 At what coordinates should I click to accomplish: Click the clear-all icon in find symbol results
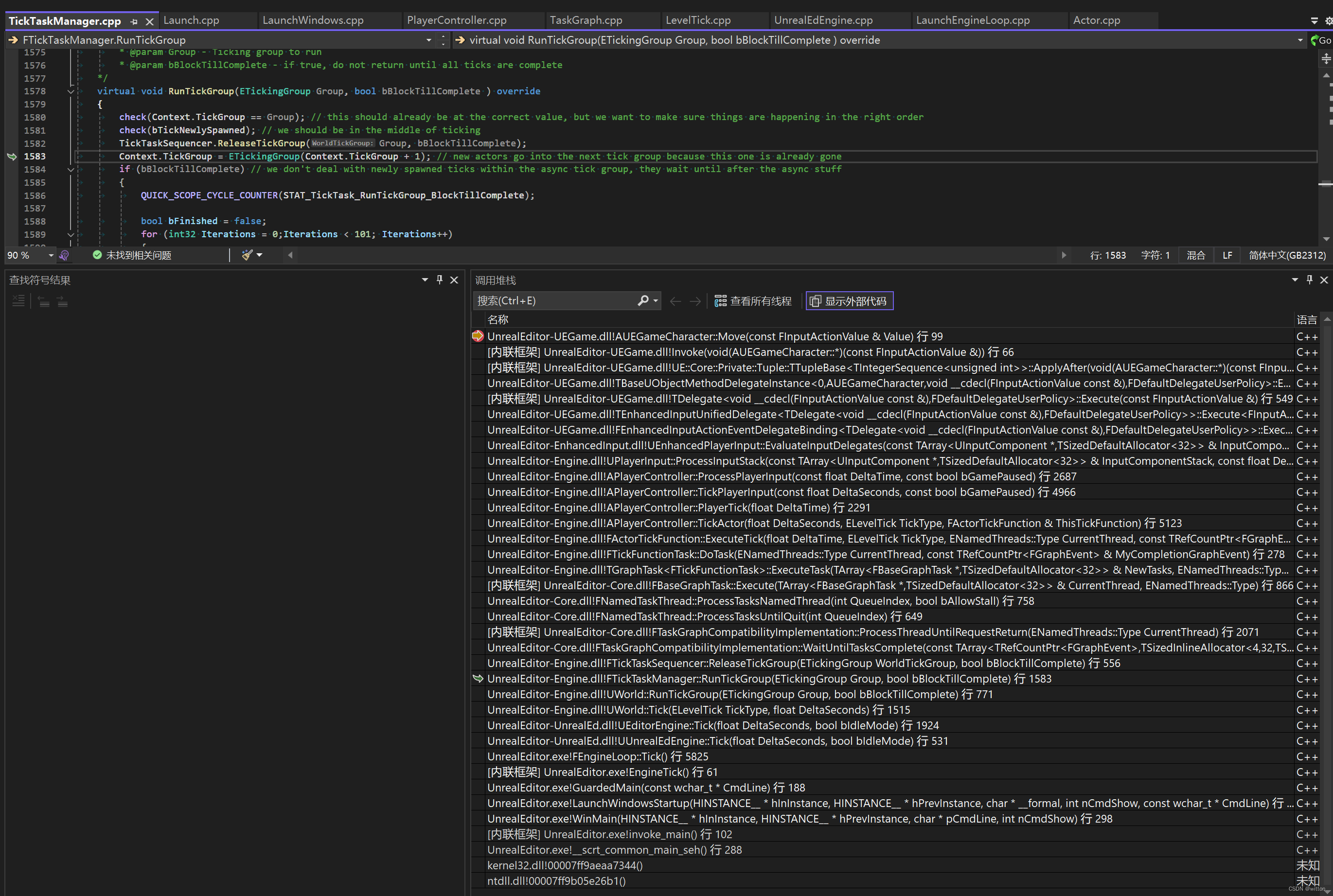[19, 301]
